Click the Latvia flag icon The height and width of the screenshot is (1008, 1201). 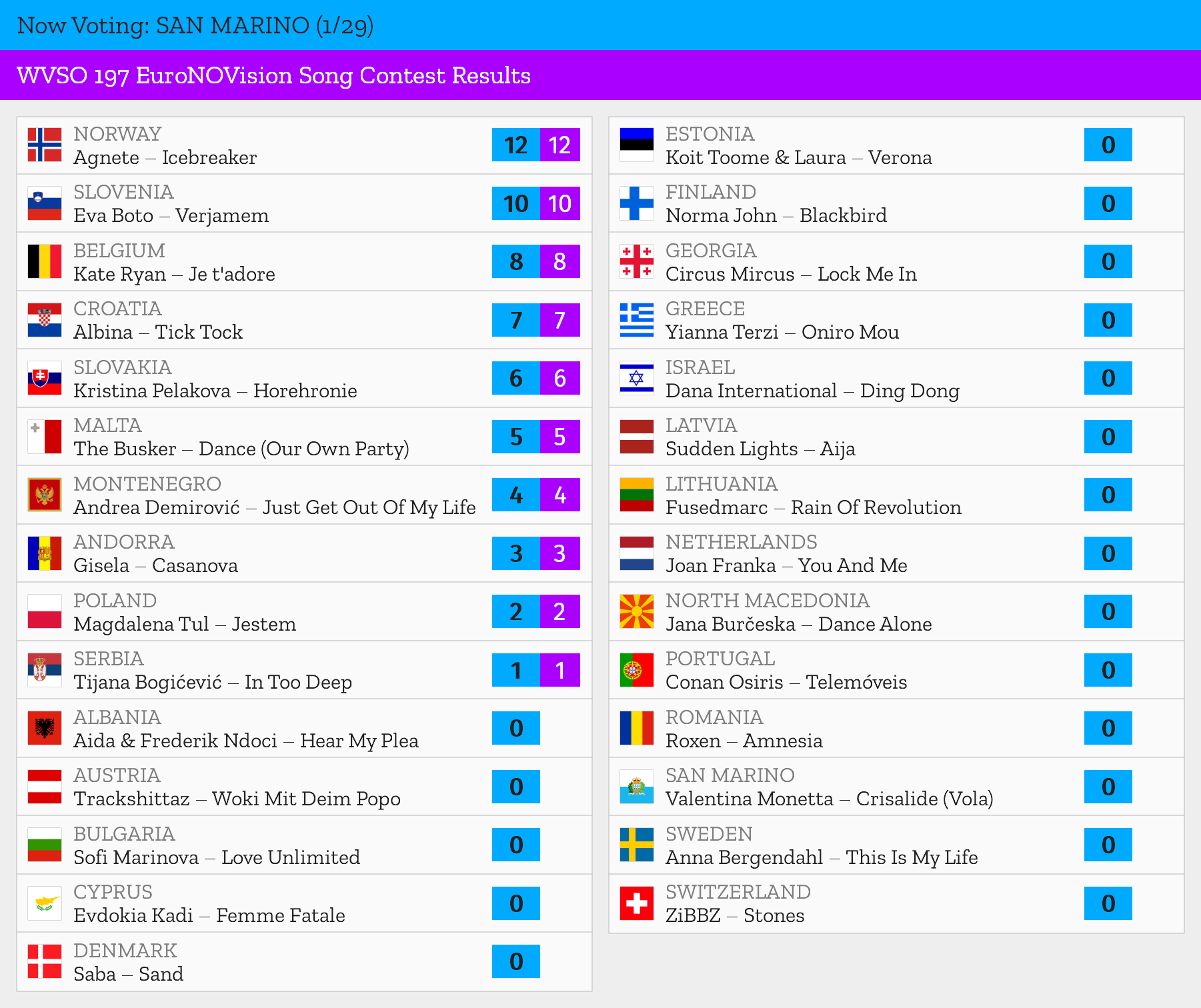click(x=637, y=437)
